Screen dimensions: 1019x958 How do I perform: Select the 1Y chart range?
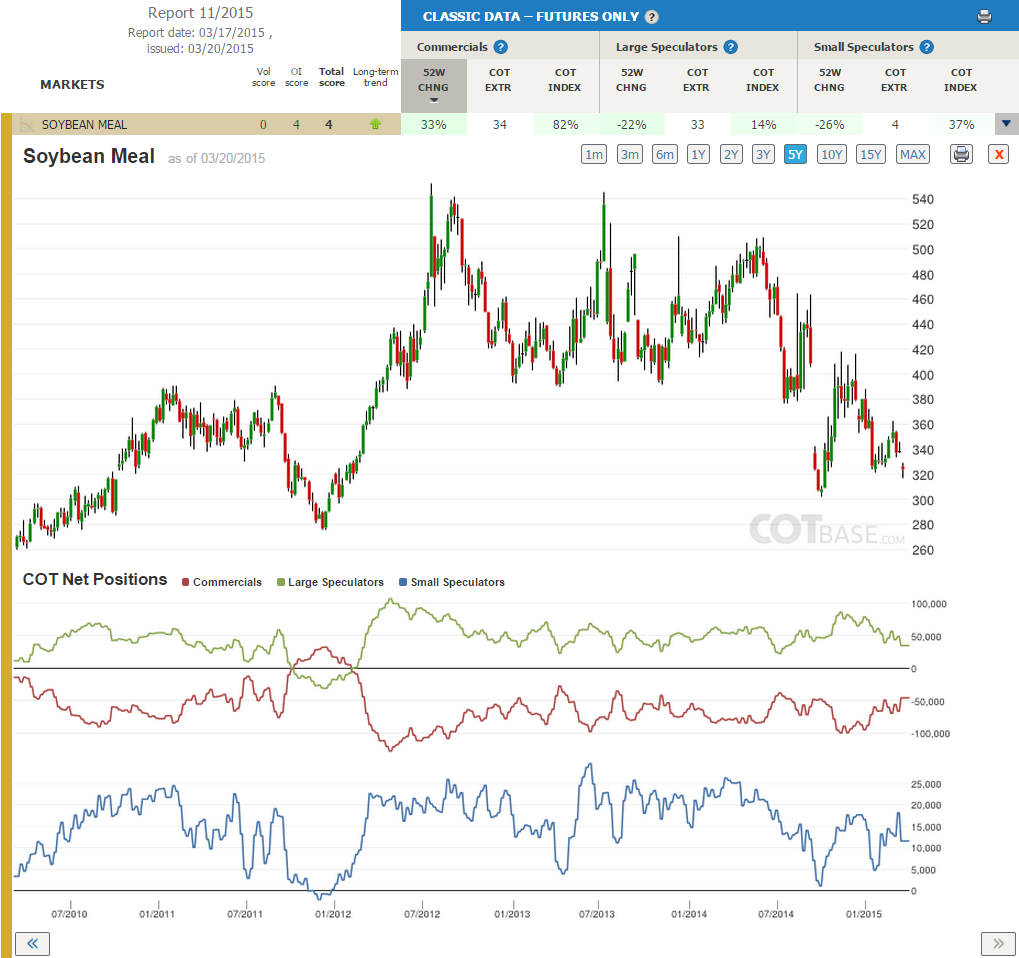698,155
